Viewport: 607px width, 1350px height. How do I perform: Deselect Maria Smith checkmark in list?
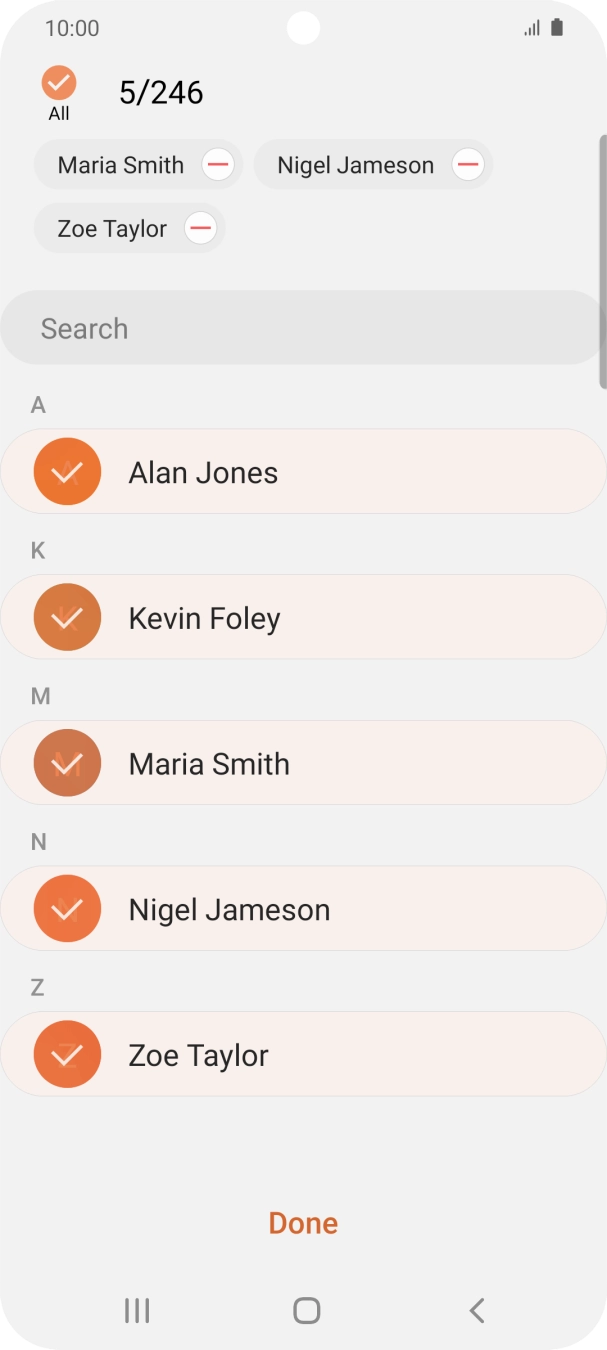[67, 764]
